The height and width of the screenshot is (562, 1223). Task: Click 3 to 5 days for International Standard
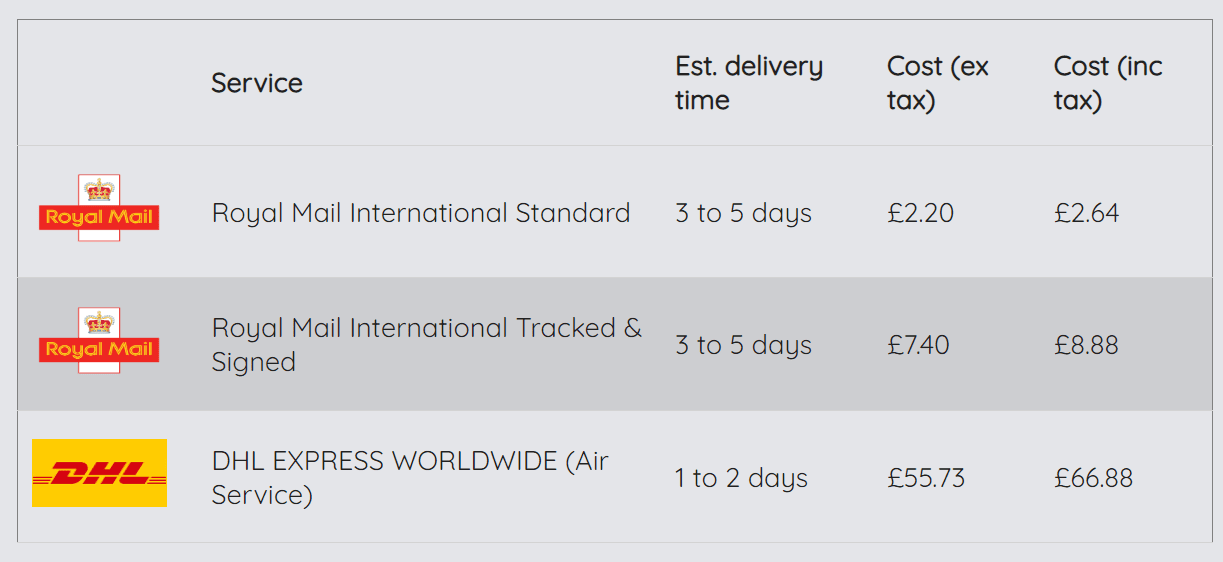(743, 213)
